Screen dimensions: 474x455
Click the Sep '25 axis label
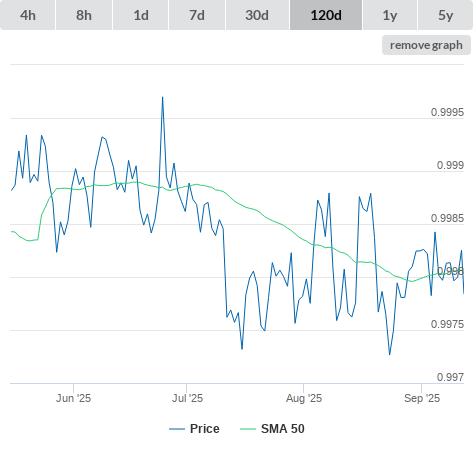[422, 398]
